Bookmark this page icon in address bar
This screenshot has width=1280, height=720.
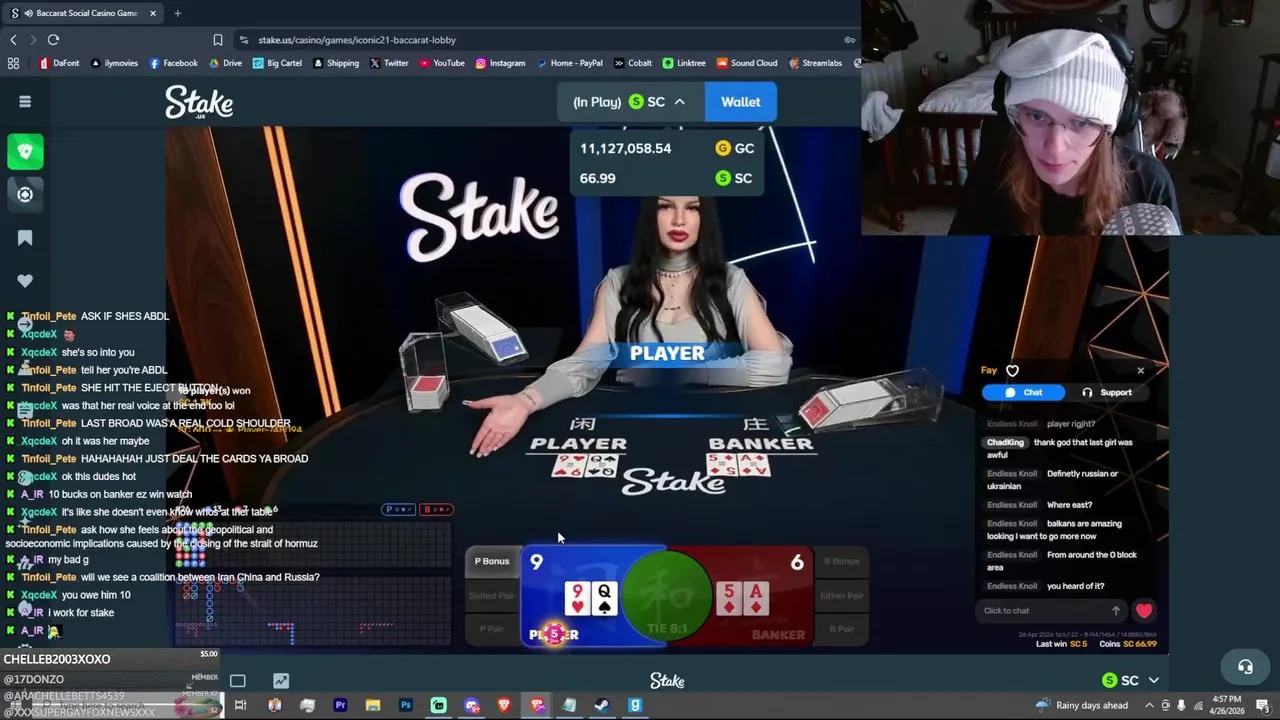tap(217, 40)
